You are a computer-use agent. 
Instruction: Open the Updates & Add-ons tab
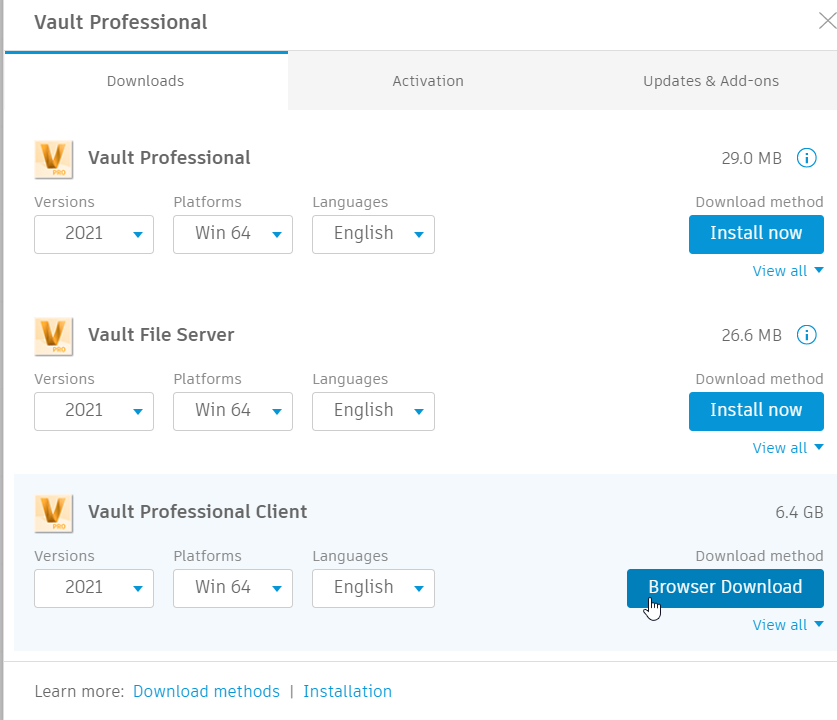tap(710, 81)
